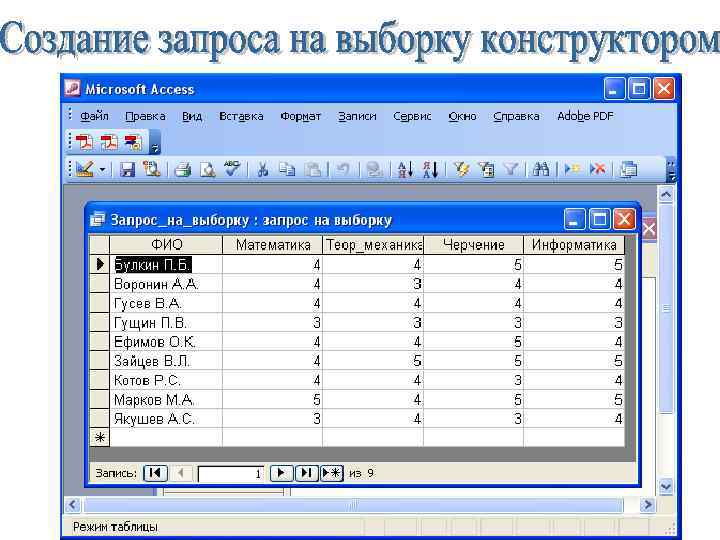Click the Find binoculars icon
Screen dimensions: 720x540
[541, 169]
